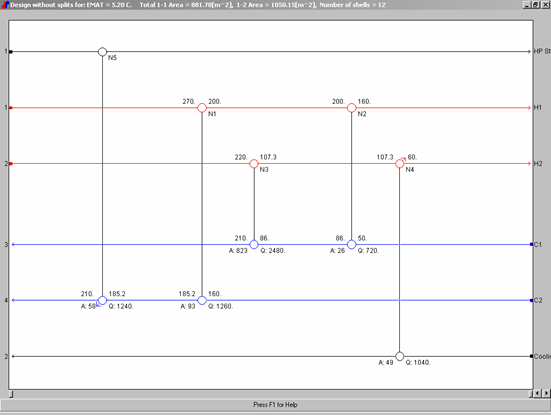This screenshot has width=551, height=415.
Task: Click the C1 node labeled Q: 2480
Action: click(x=254, y=244)
